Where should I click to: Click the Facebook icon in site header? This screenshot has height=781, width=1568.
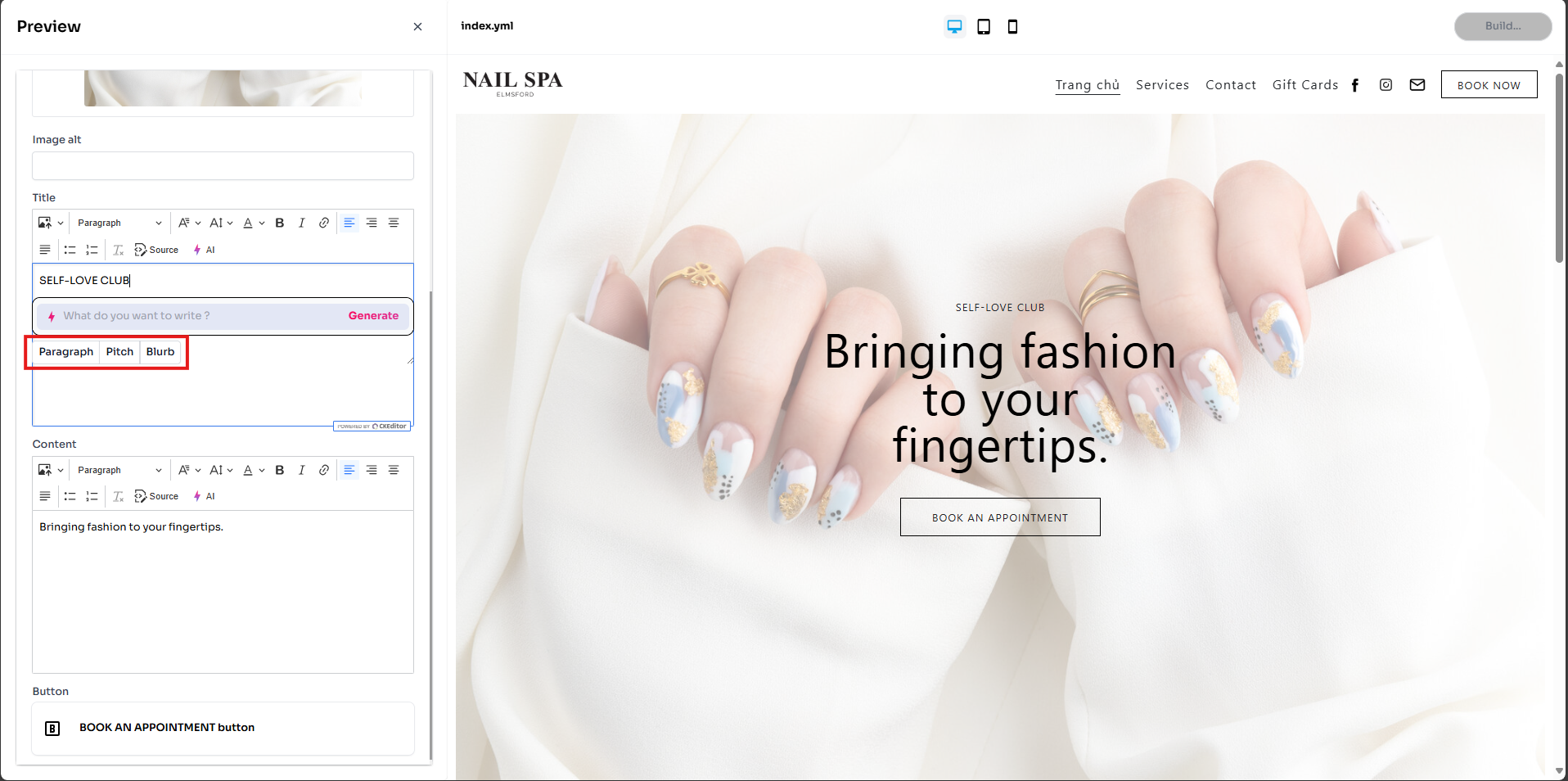(1355, 85)
